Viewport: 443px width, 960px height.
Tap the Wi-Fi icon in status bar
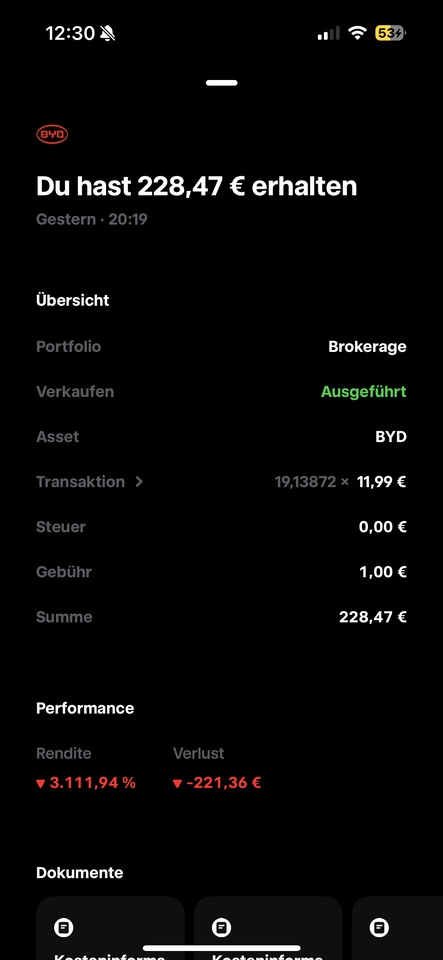(x=357, y=33)
